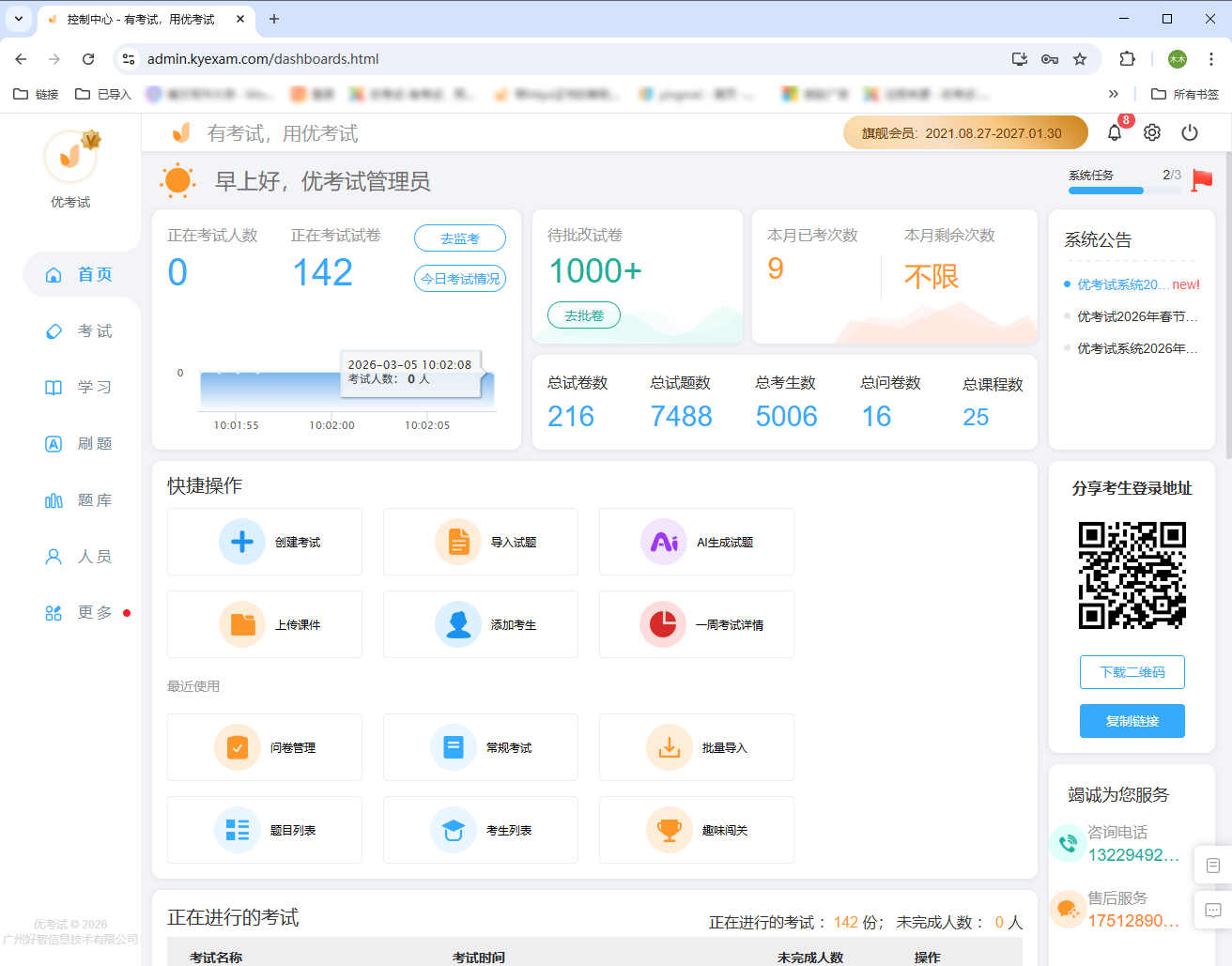This screenshot has height=966, width=1232.
Task: Click the notifications bell with 8 badge
Action: tap(1114, 132)
